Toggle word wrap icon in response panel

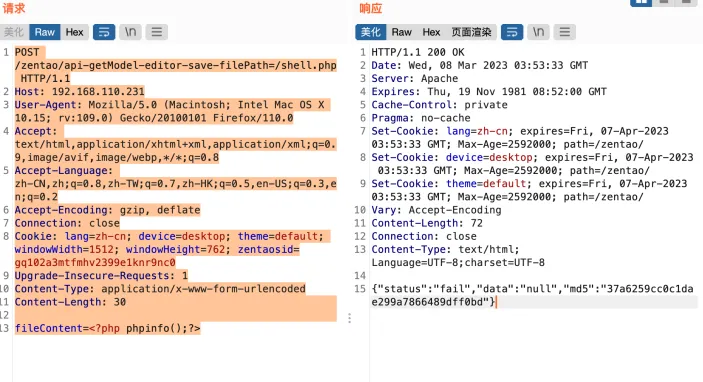coord(512,32)
